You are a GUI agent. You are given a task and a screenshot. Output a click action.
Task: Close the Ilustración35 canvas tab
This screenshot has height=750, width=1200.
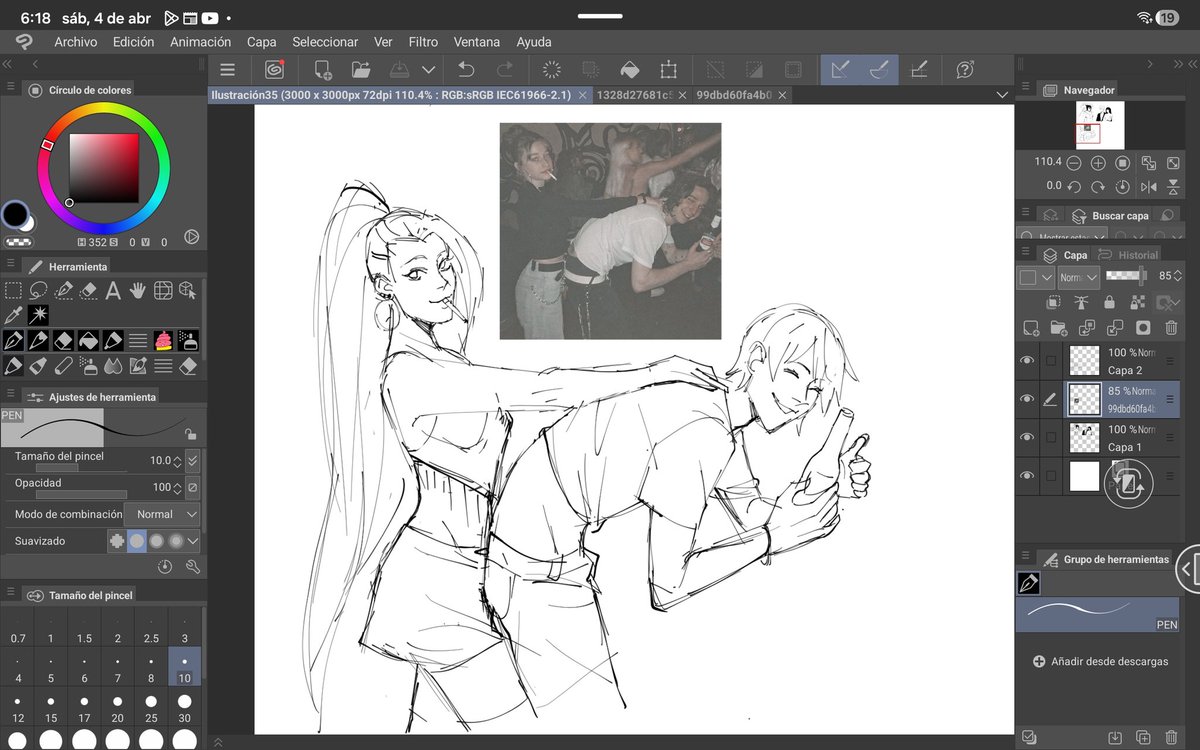584,95
